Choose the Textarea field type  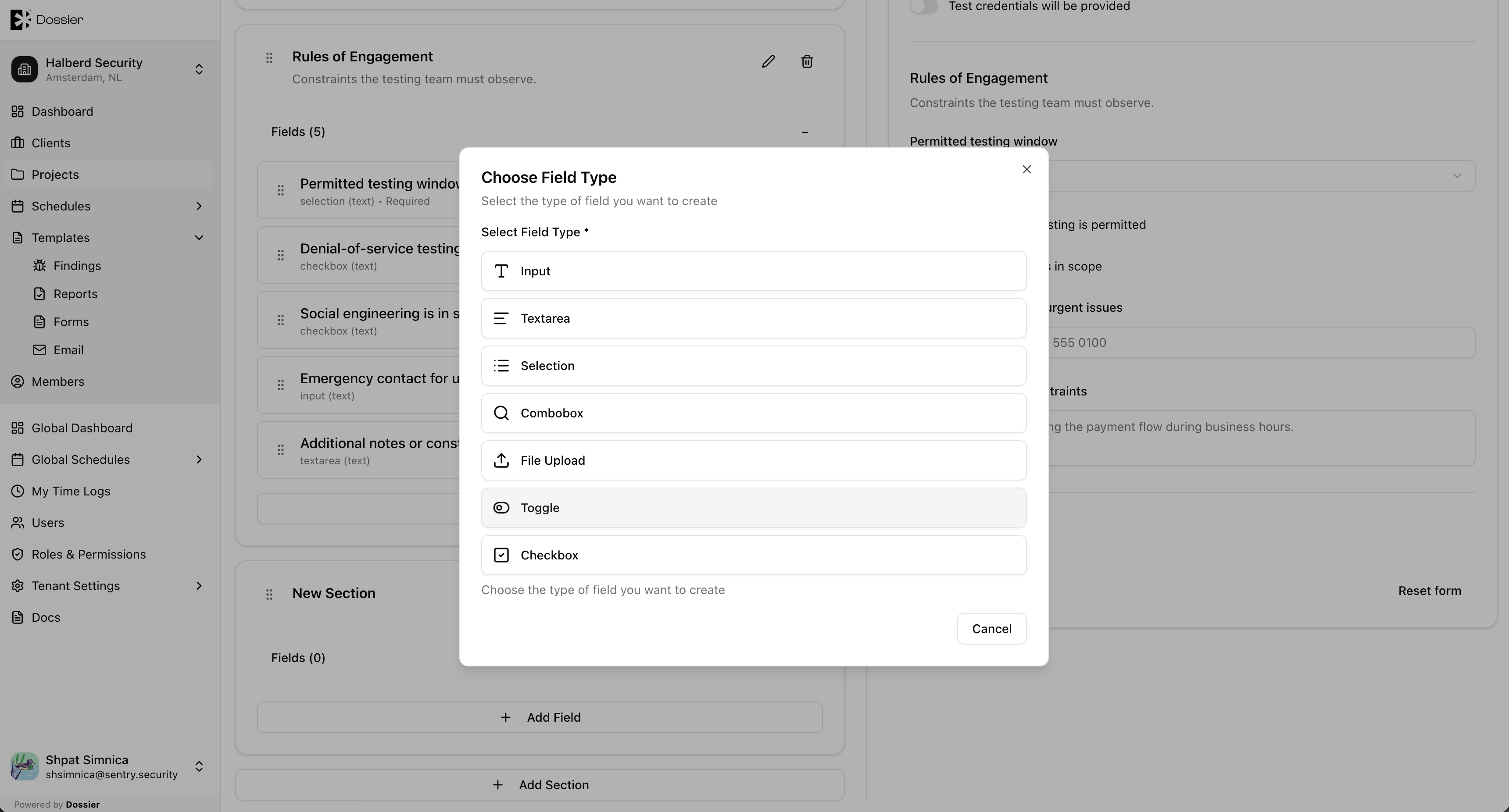click(x=753, y=318)
